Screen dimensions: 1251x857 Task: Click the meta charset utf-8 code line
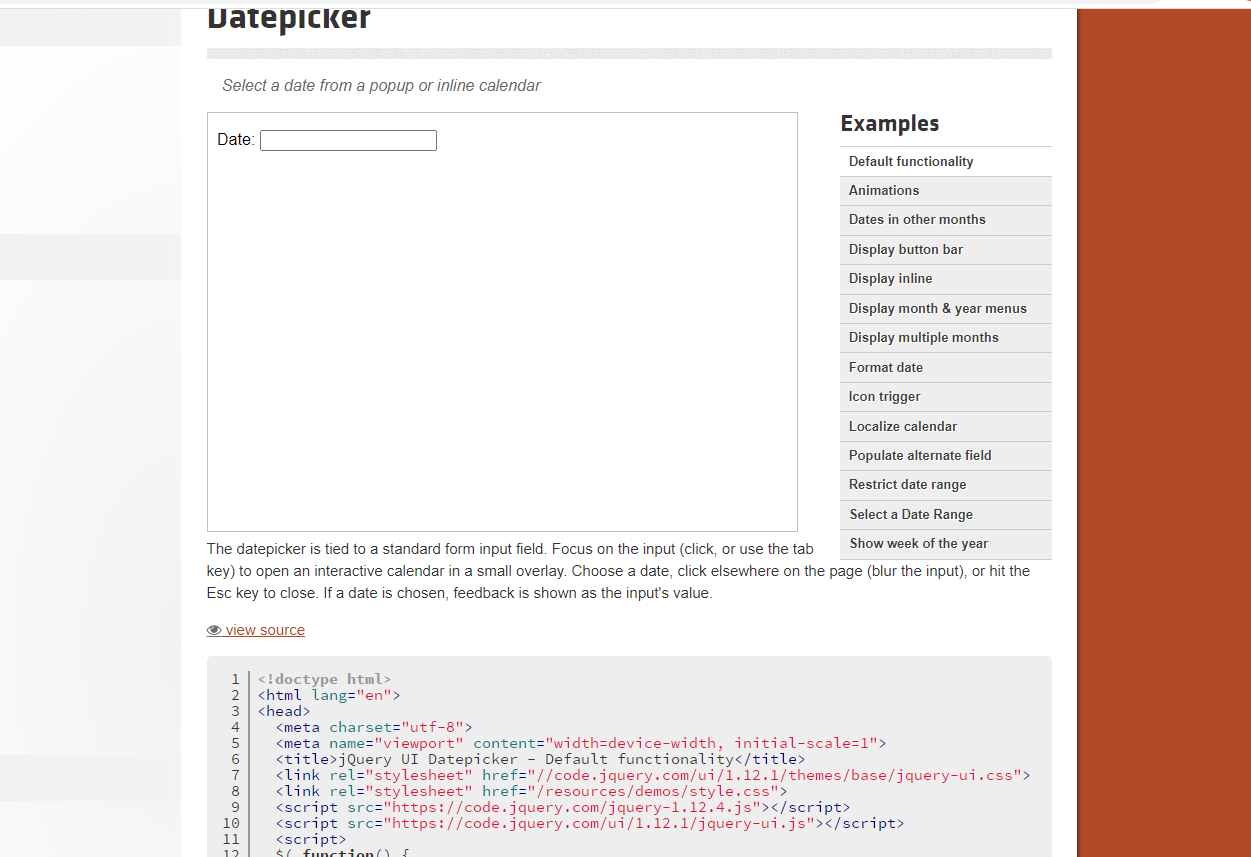pos(374,727)
